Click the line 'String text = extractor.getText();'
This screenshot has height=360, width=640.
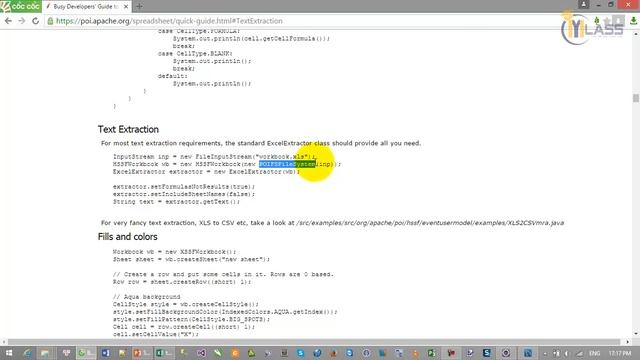point(176,202)
